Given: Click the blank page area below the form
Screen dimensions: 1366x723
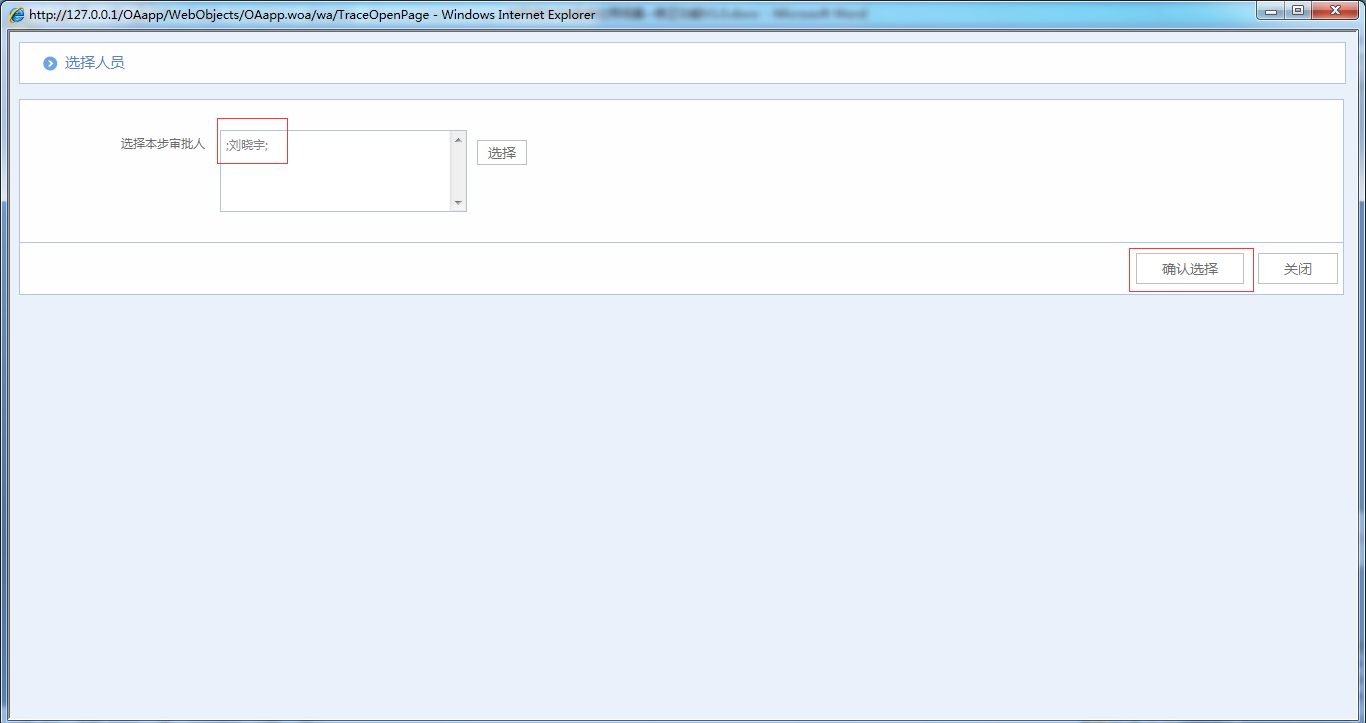Looking at the screenshot, I should coord(680,500).
